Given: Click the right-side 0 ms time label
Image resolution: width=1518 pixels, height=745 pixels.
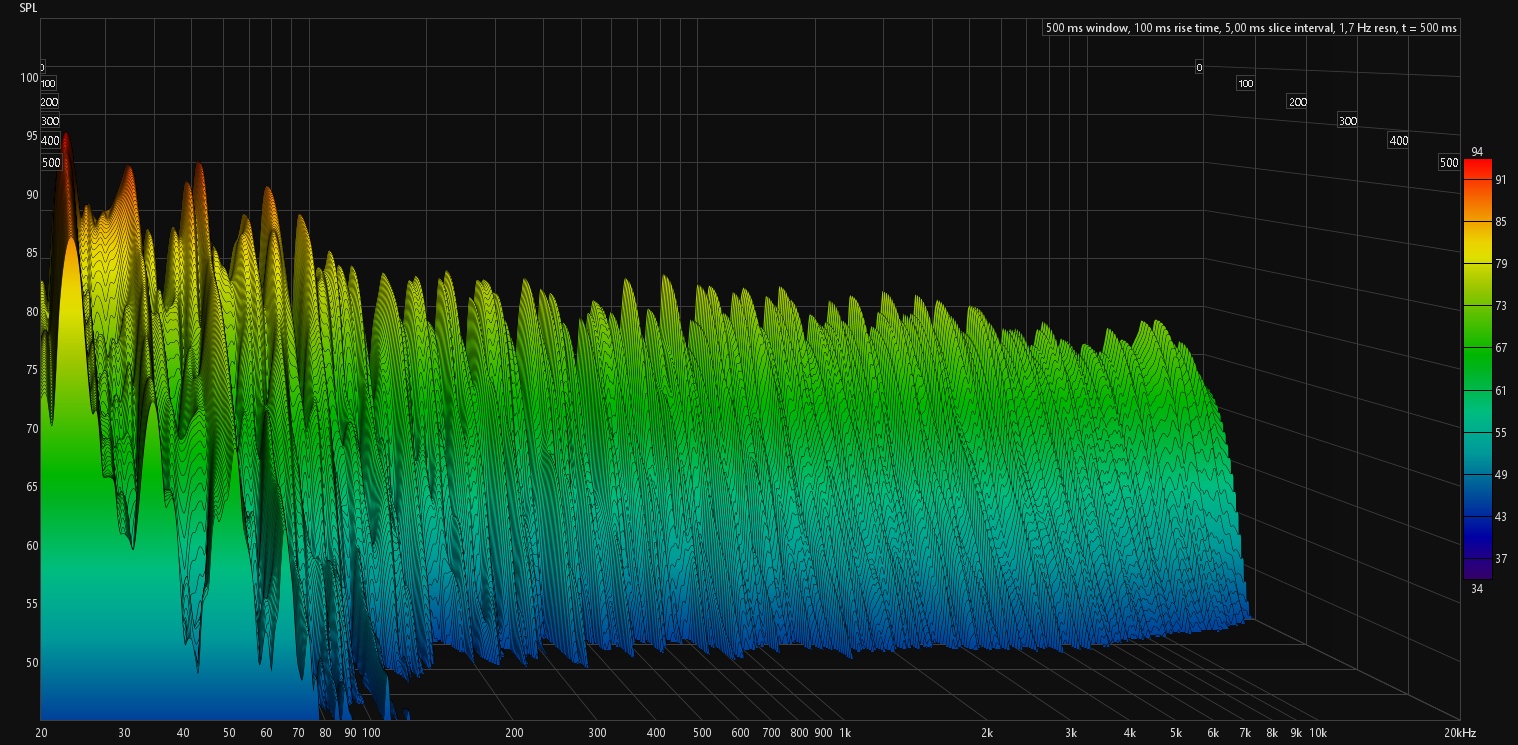Looking at the screenshot, I should [x=1198, y=67].
